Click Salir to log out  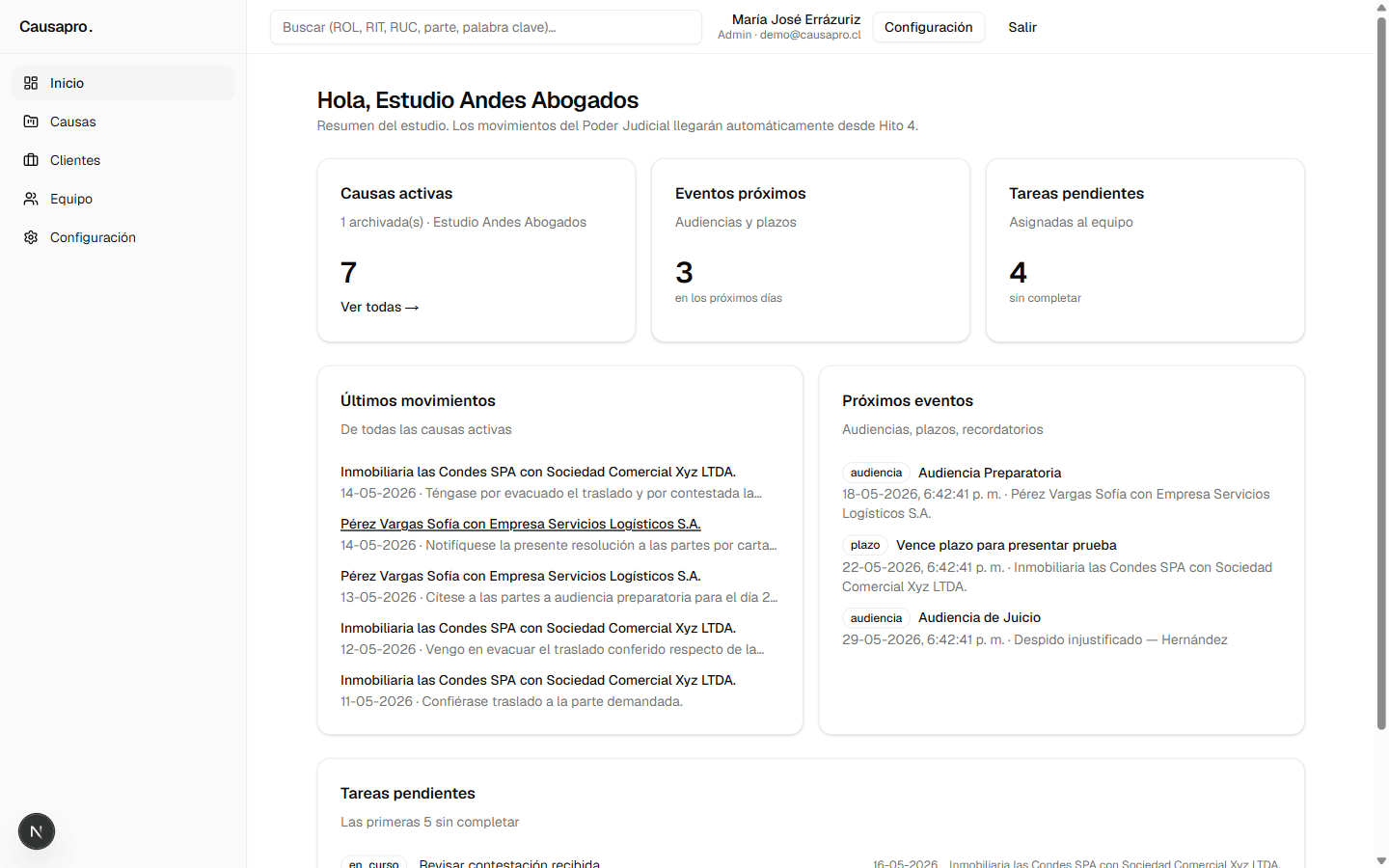pos(1022,27)
